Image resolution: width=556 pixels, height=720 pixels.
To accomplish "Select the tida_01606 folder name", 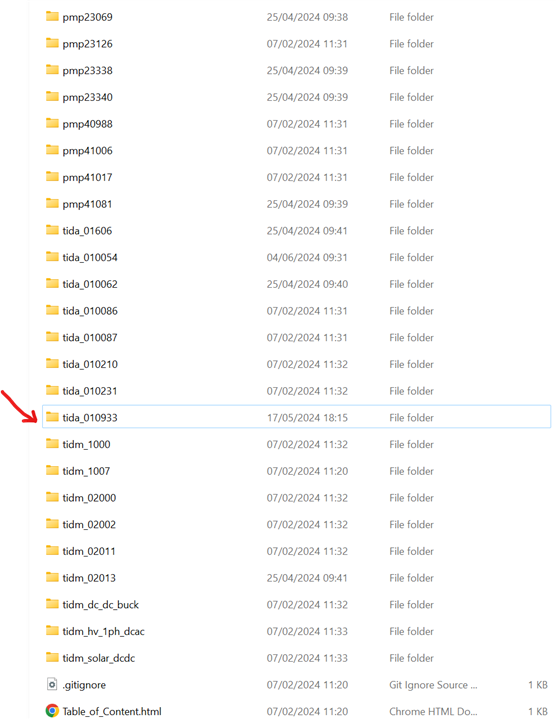I will (87, 231).
